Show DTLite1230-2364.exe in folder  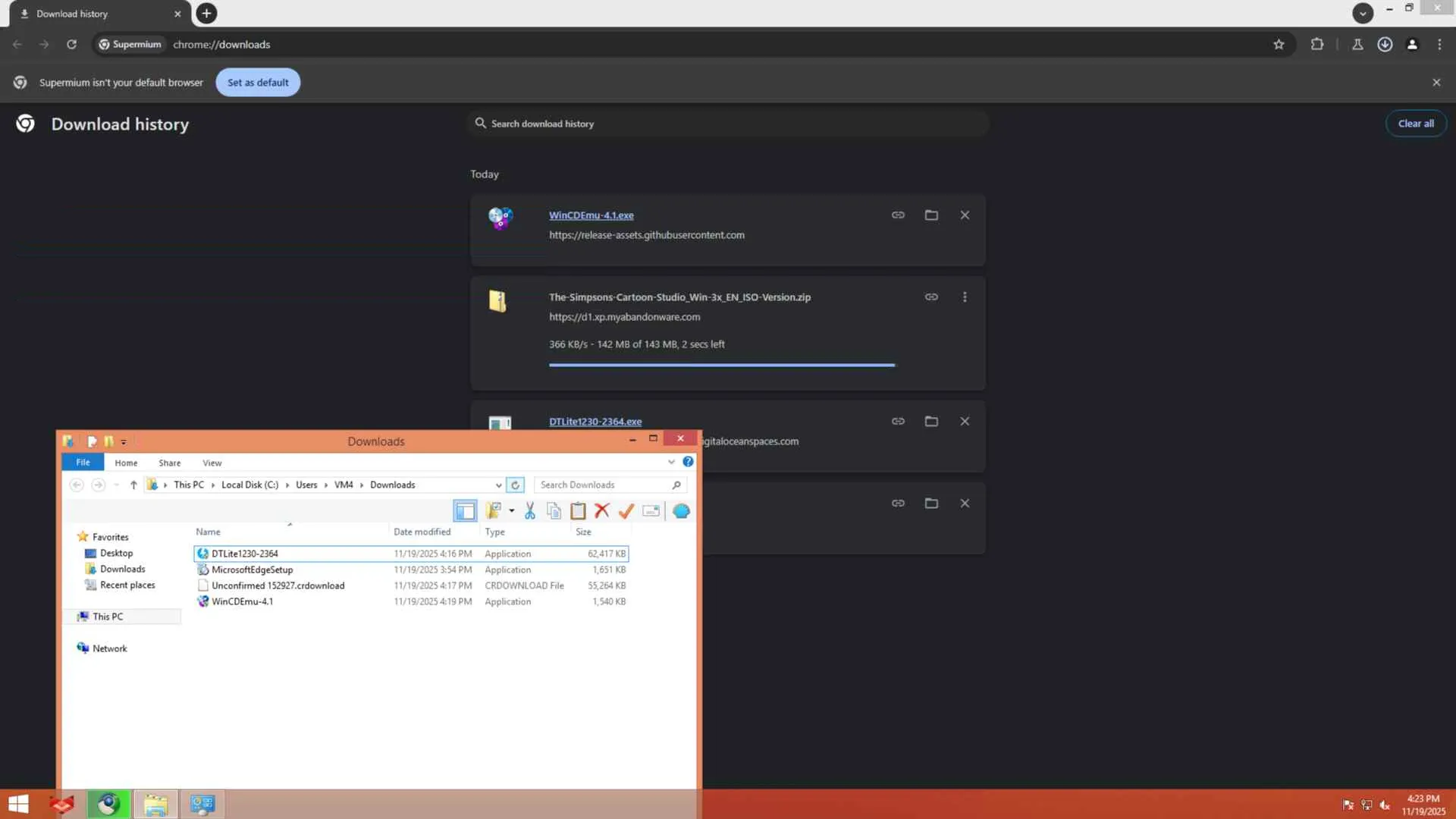(931, 422)
